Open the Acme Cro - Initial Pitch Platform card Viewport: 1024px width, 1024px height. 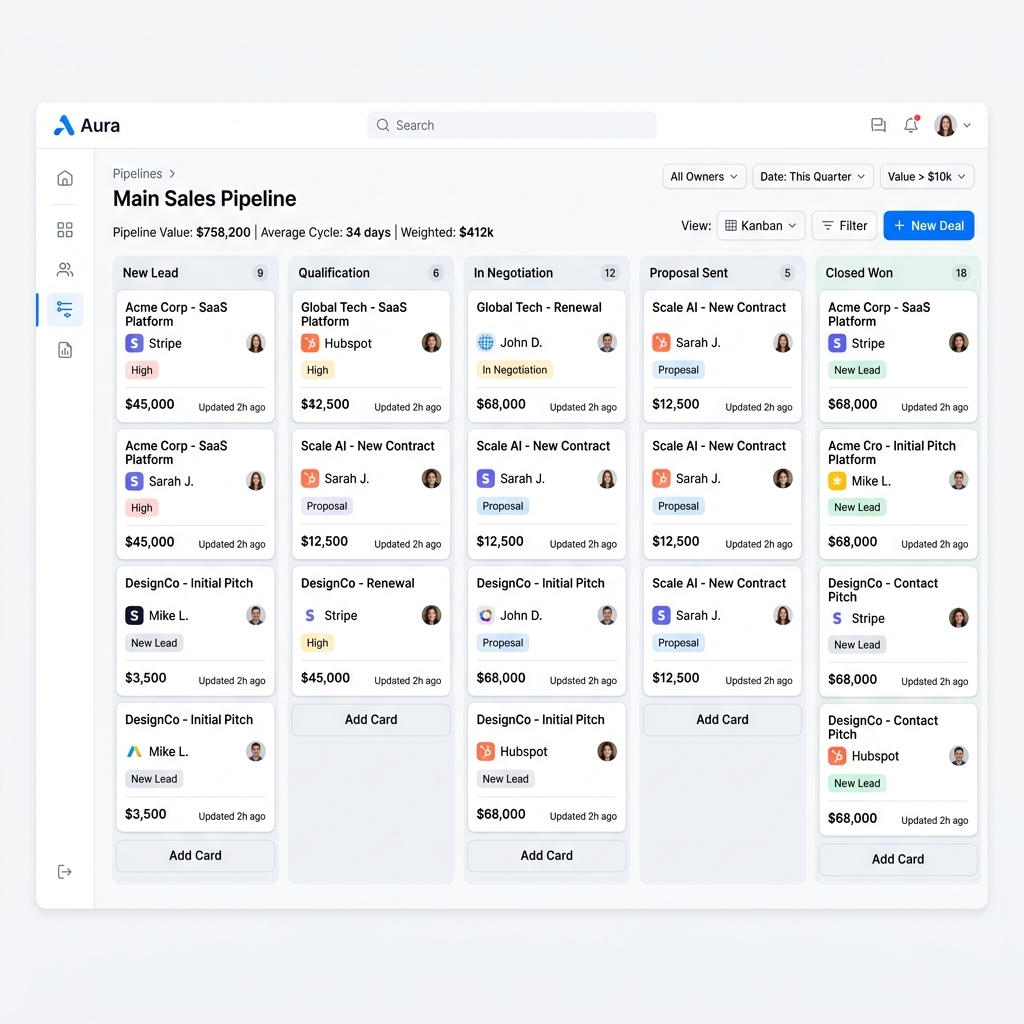pyautogui.click(x=898, y=494)
